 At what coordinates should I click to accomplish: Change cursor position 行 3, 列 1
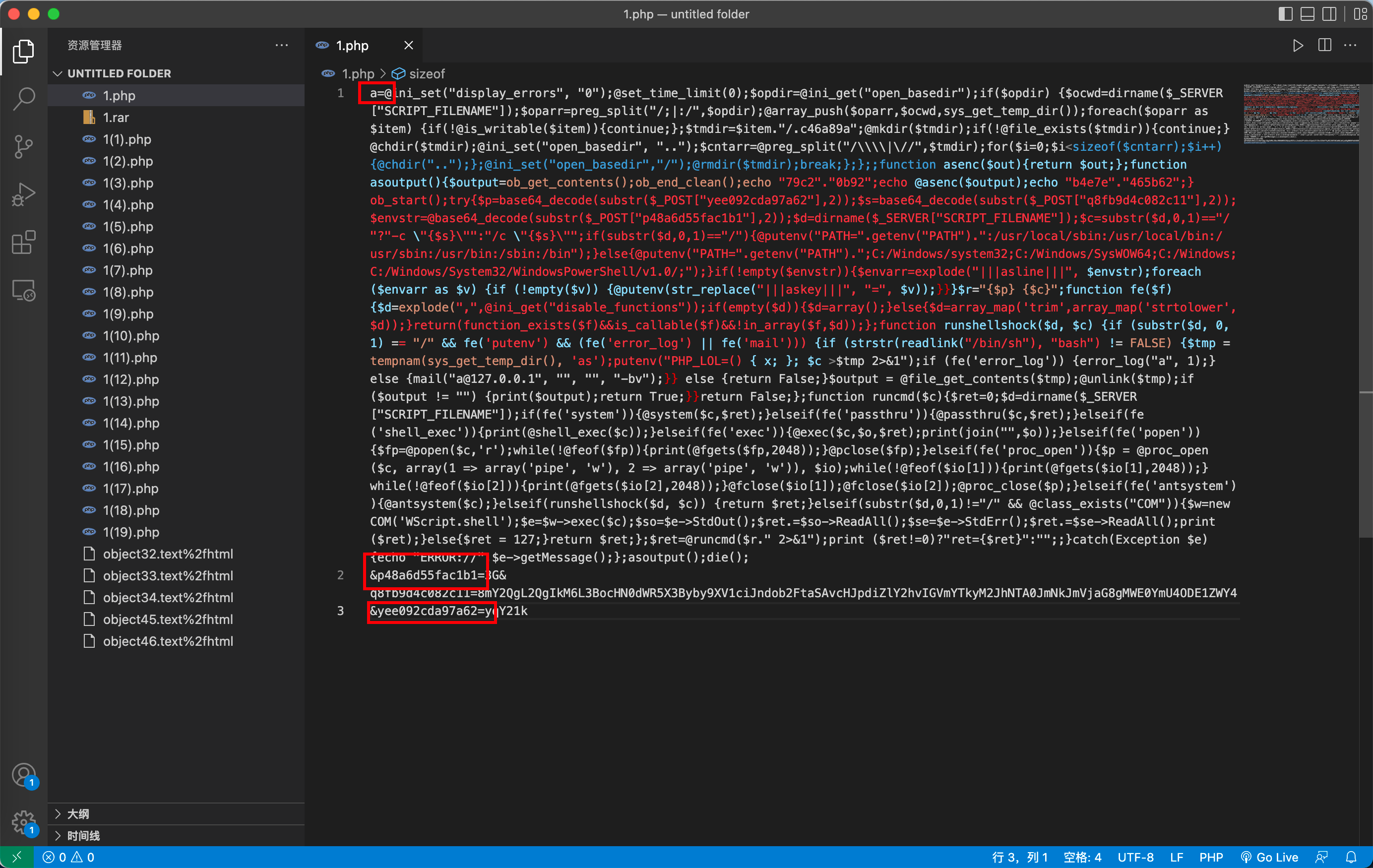[x=1019, y=857]
